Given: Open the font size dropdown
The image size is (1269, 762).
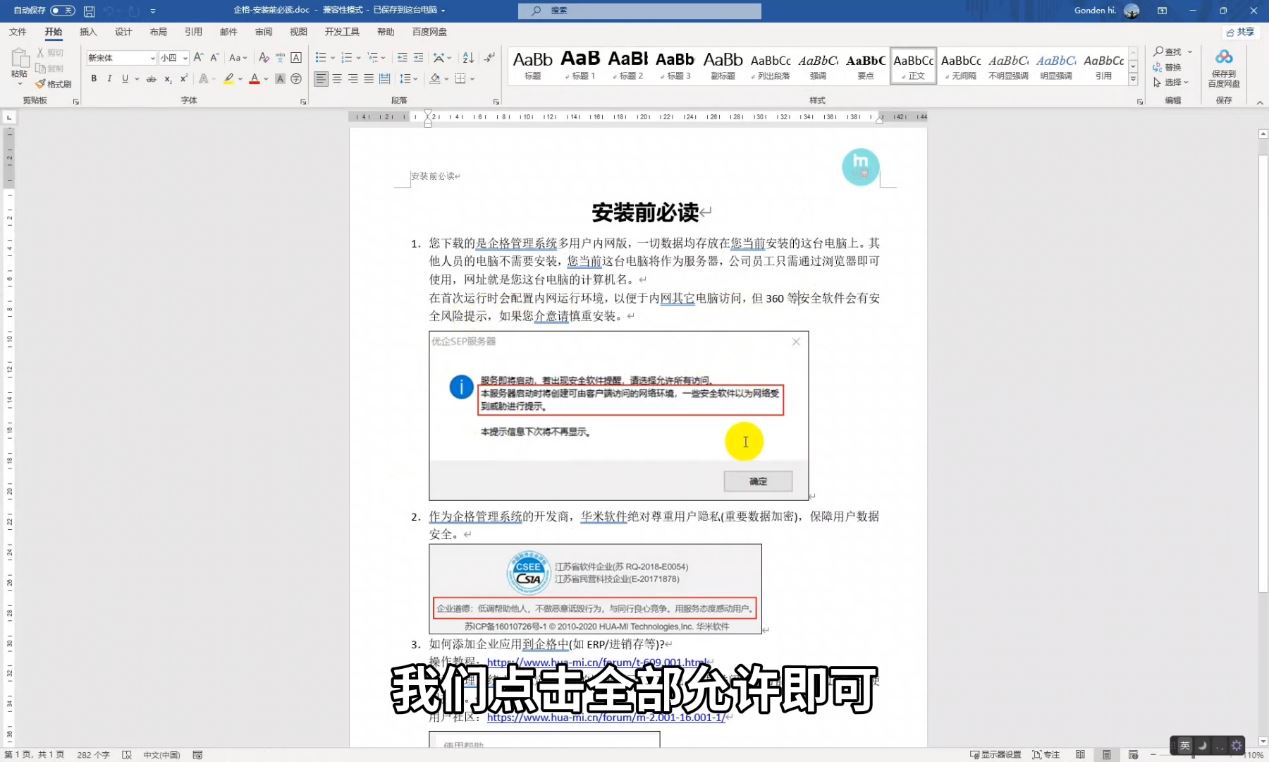Looking at the screenshot, I should pyautogui.click(x=185, y=58).
